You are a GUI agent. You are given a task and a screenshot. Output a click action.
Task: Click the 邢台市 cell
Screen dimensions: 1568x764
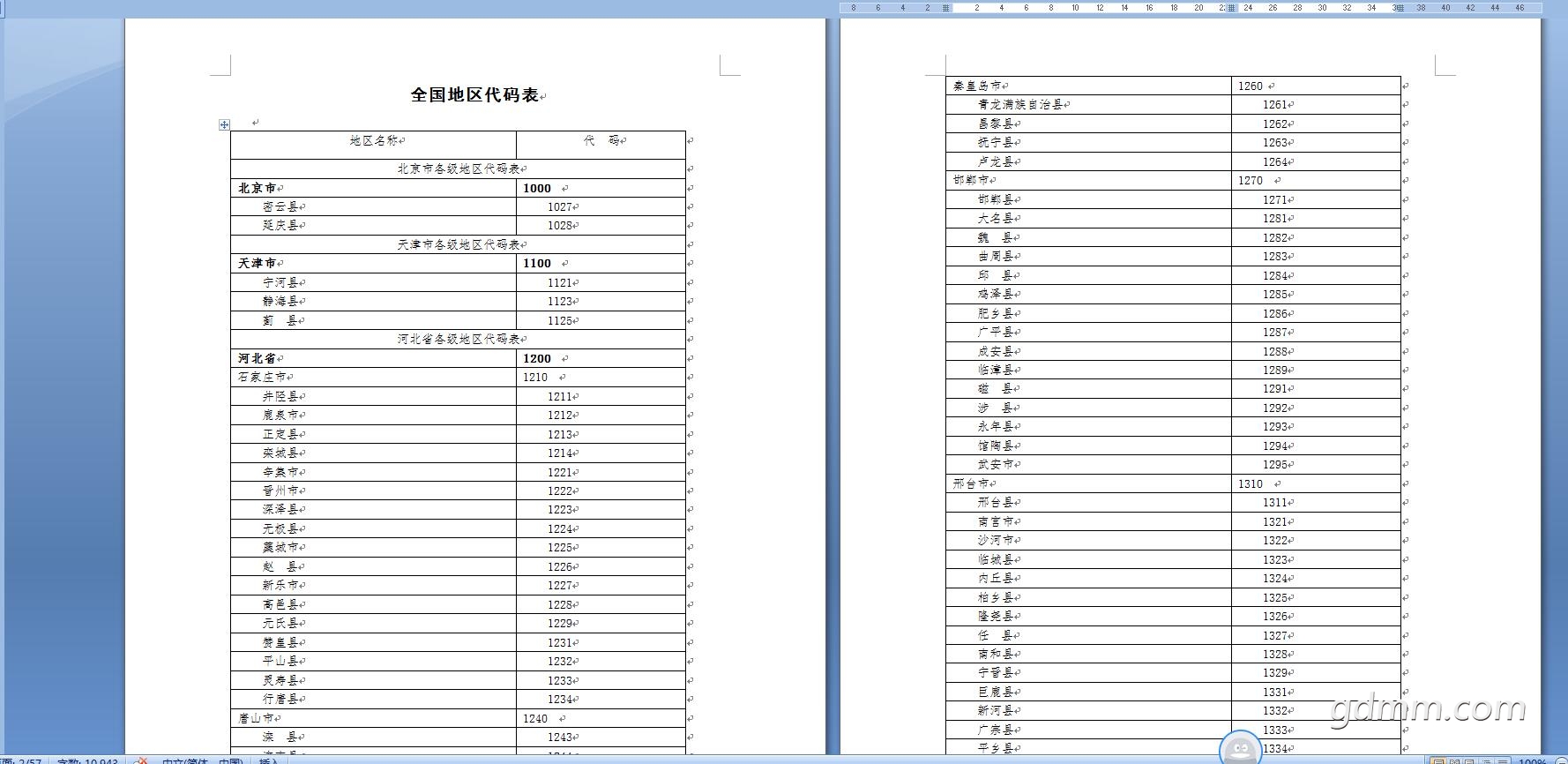[x=1088, y=483]
